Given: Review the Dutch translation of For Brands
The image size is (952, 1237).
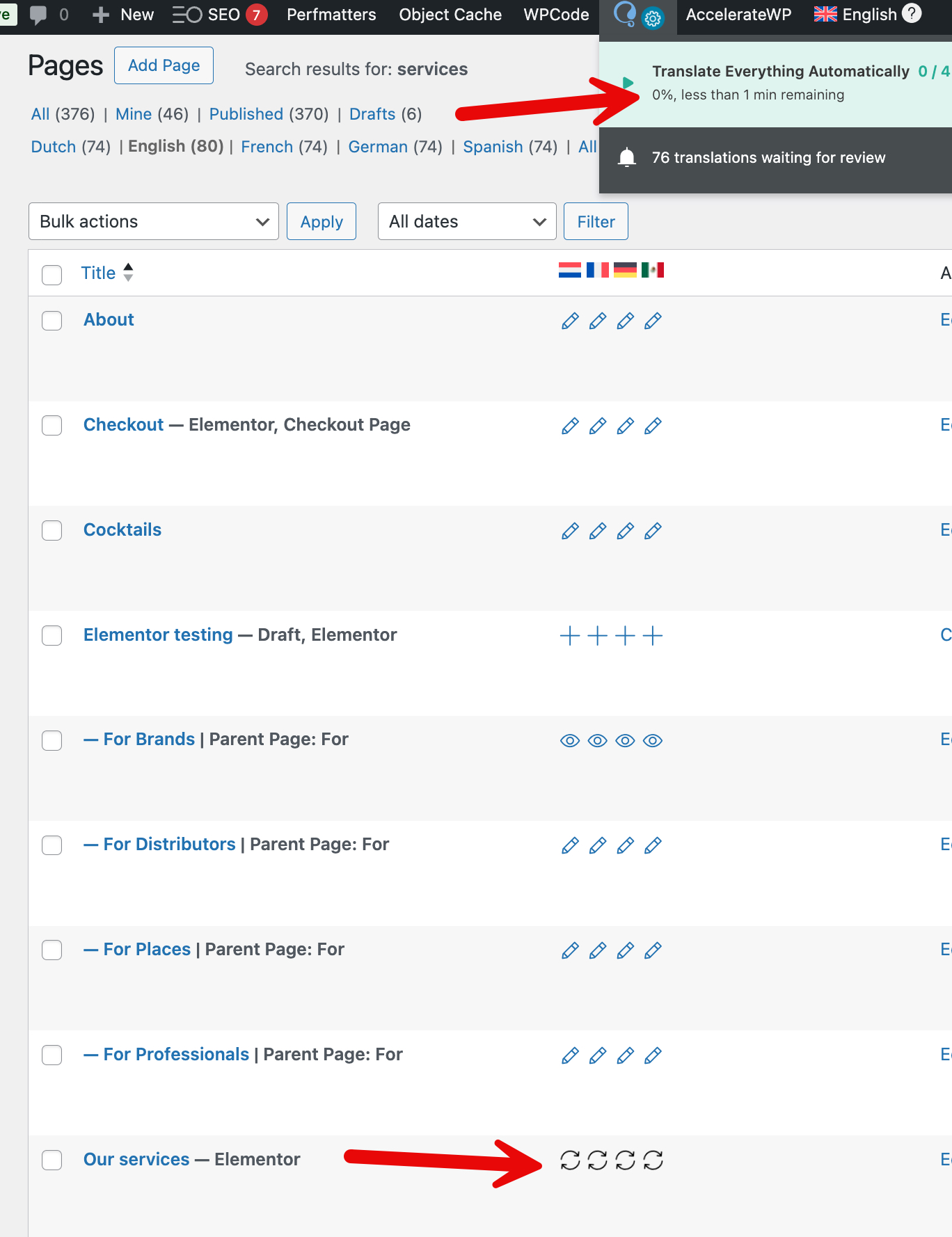Looking at the screenshot, I should click(x=570, y=740).
